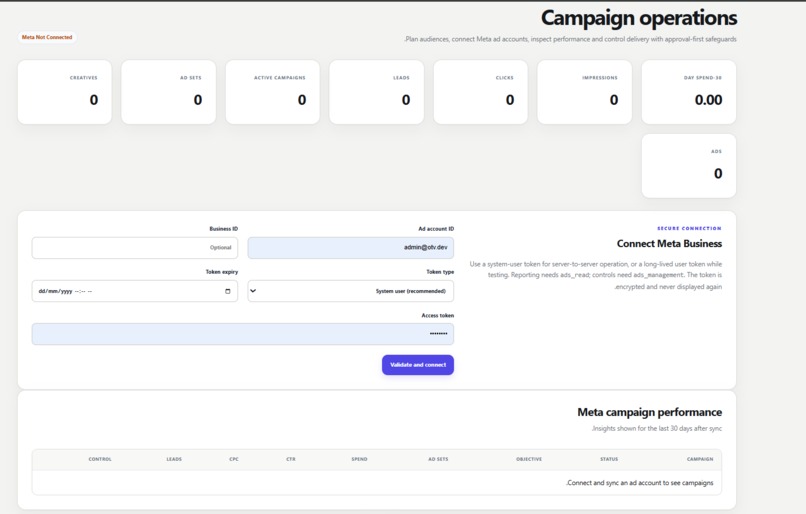Click the Token type dropdown chevron
Screen dimensions: 806x514
pyautogui.click(x=253, y=291)
